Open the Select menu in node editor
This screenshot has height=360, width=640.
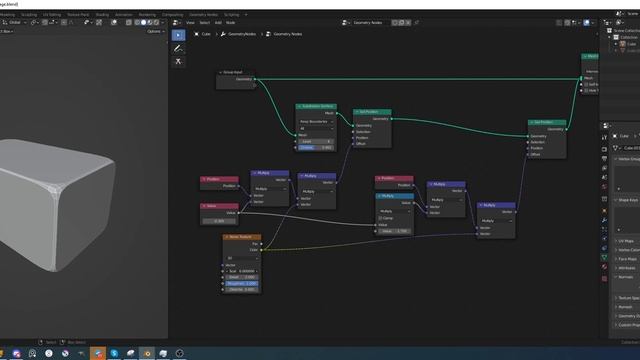[204, 22]
